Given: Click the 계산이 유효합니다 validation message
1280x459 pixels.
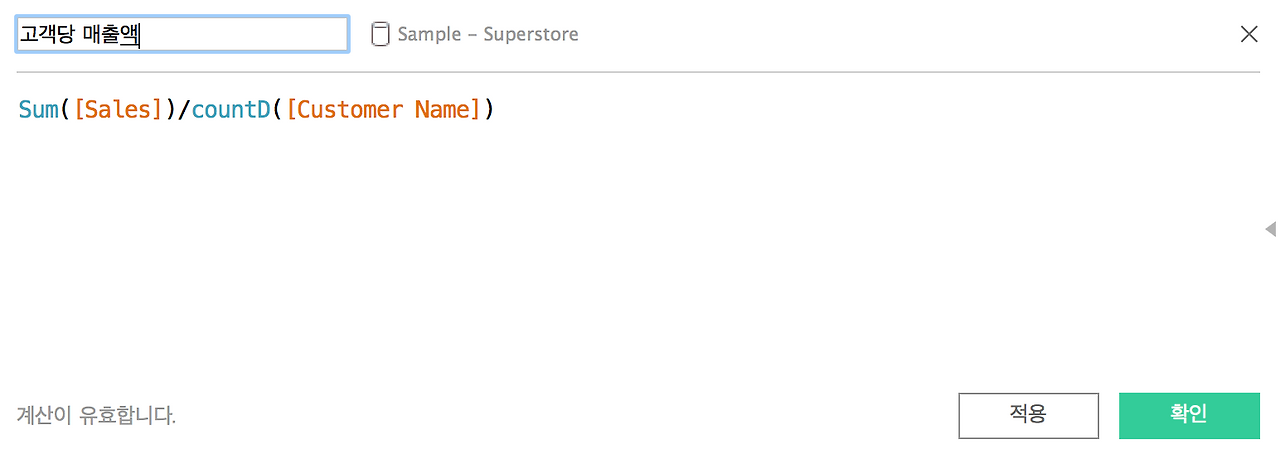Looking at the screenshot, I should pyautogui.click(x=96, y=415).
